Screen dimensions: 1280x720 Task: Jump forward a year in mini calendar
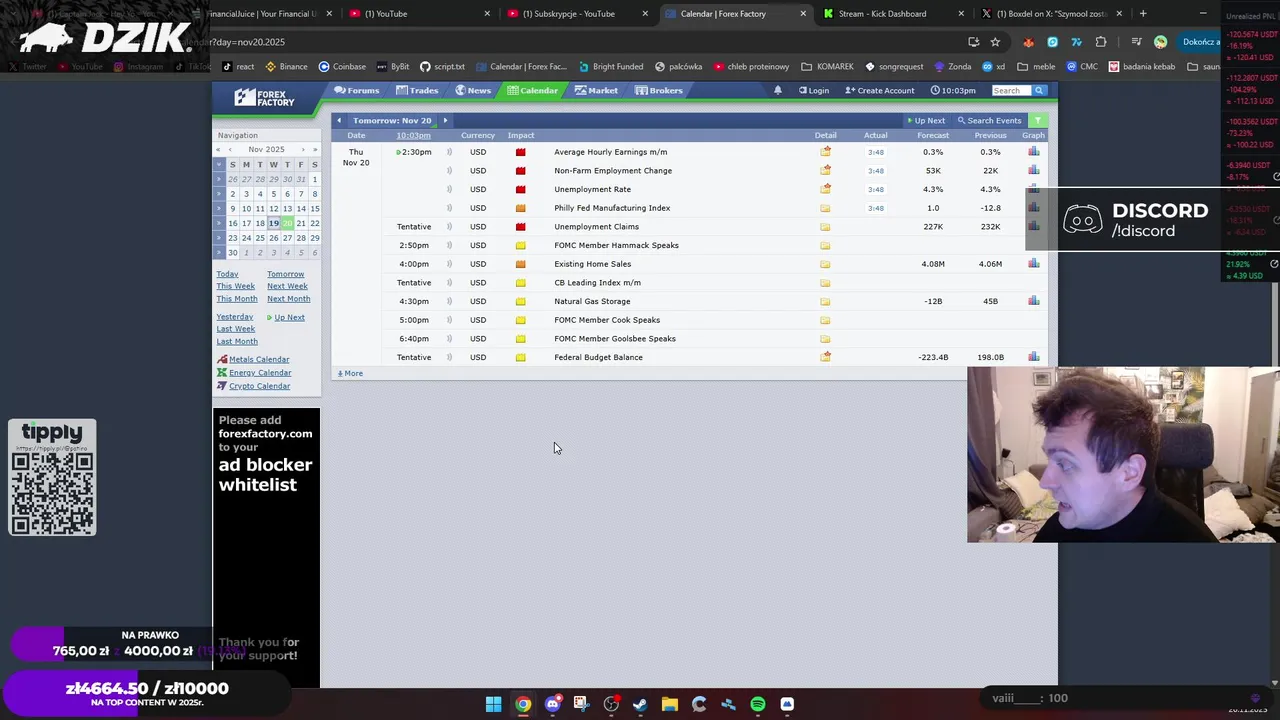coord(315,150)
